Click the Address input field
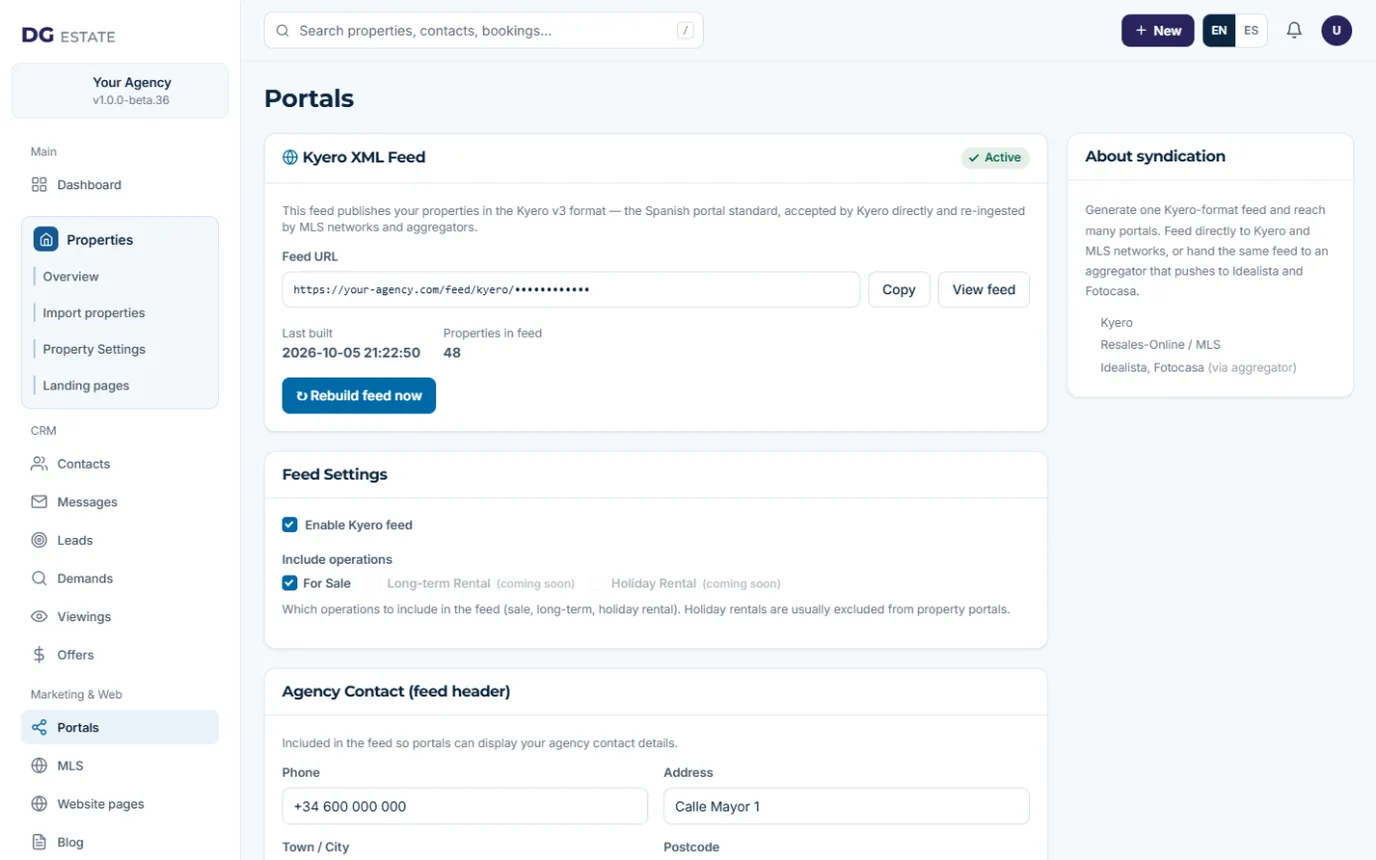Viewport: 1376px width, 860px height. 847,806
